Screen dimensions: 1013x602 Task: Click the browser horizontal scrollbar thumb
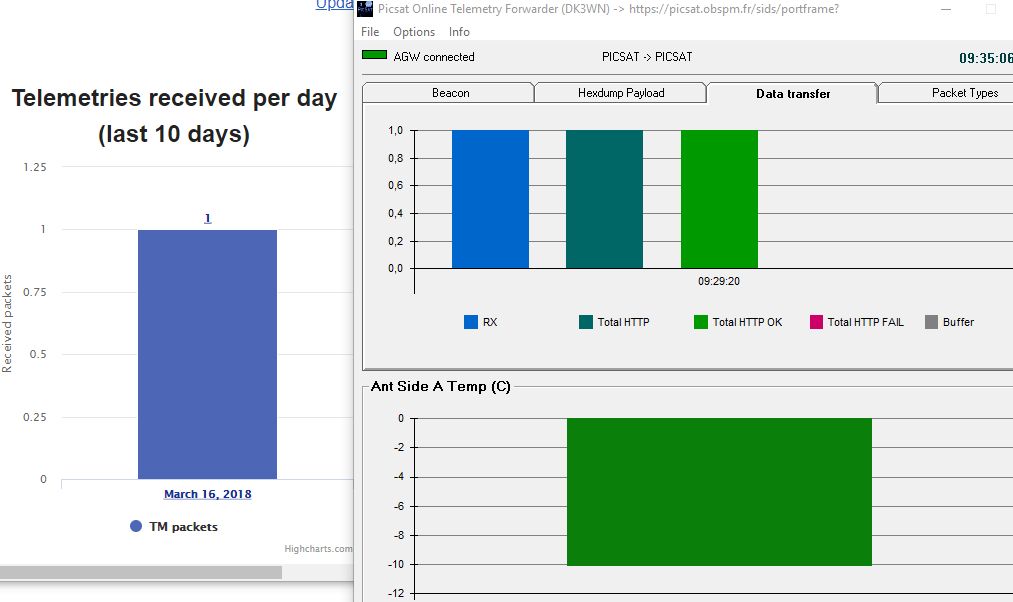141,572
